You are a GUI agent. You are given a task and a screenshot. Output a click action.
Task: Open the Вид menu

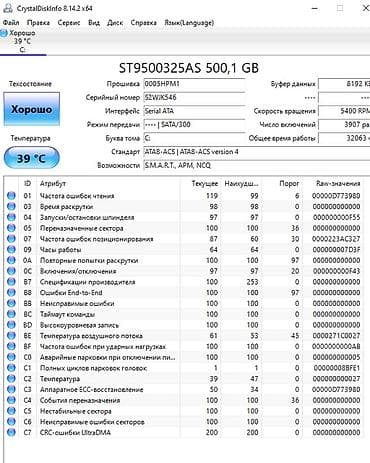(94, 23)
